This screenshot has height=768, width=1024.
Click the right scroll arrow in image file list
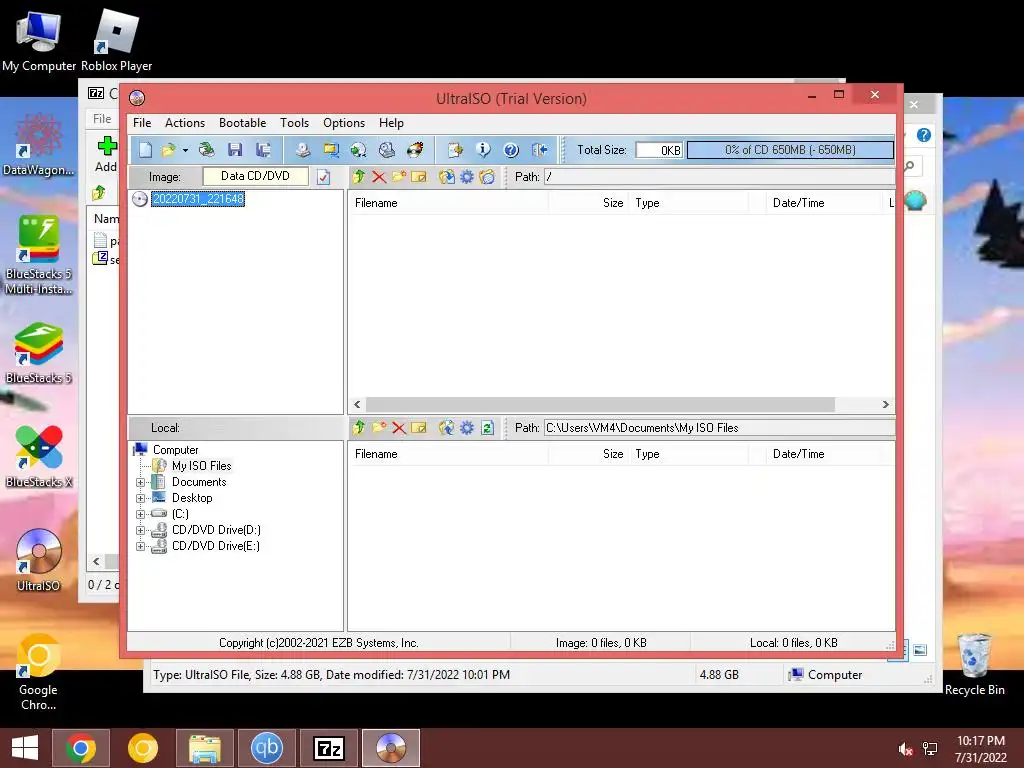pyautogui.click(x=886, y=404)
